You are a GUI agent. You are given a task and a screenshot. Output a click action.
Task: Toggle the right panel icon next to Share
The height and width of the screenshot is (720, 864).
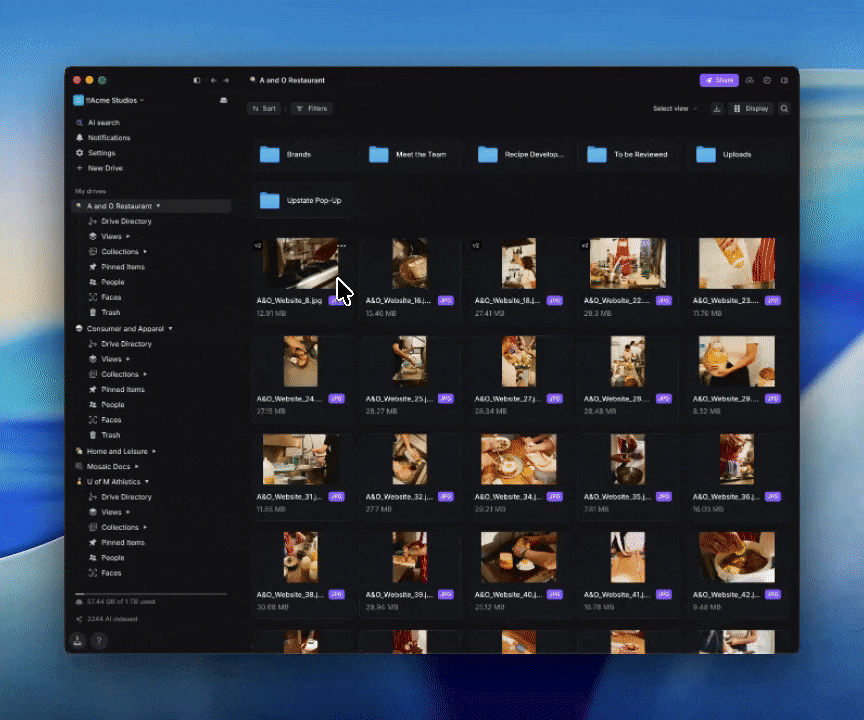[784, 80]
